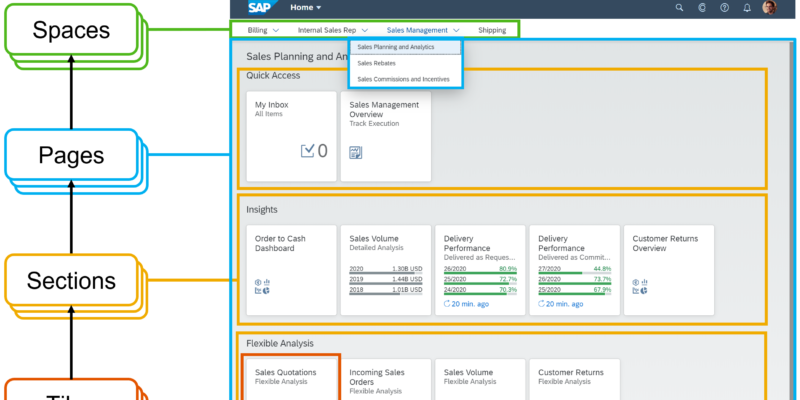Open the search magnifier icon

[679, 8]
